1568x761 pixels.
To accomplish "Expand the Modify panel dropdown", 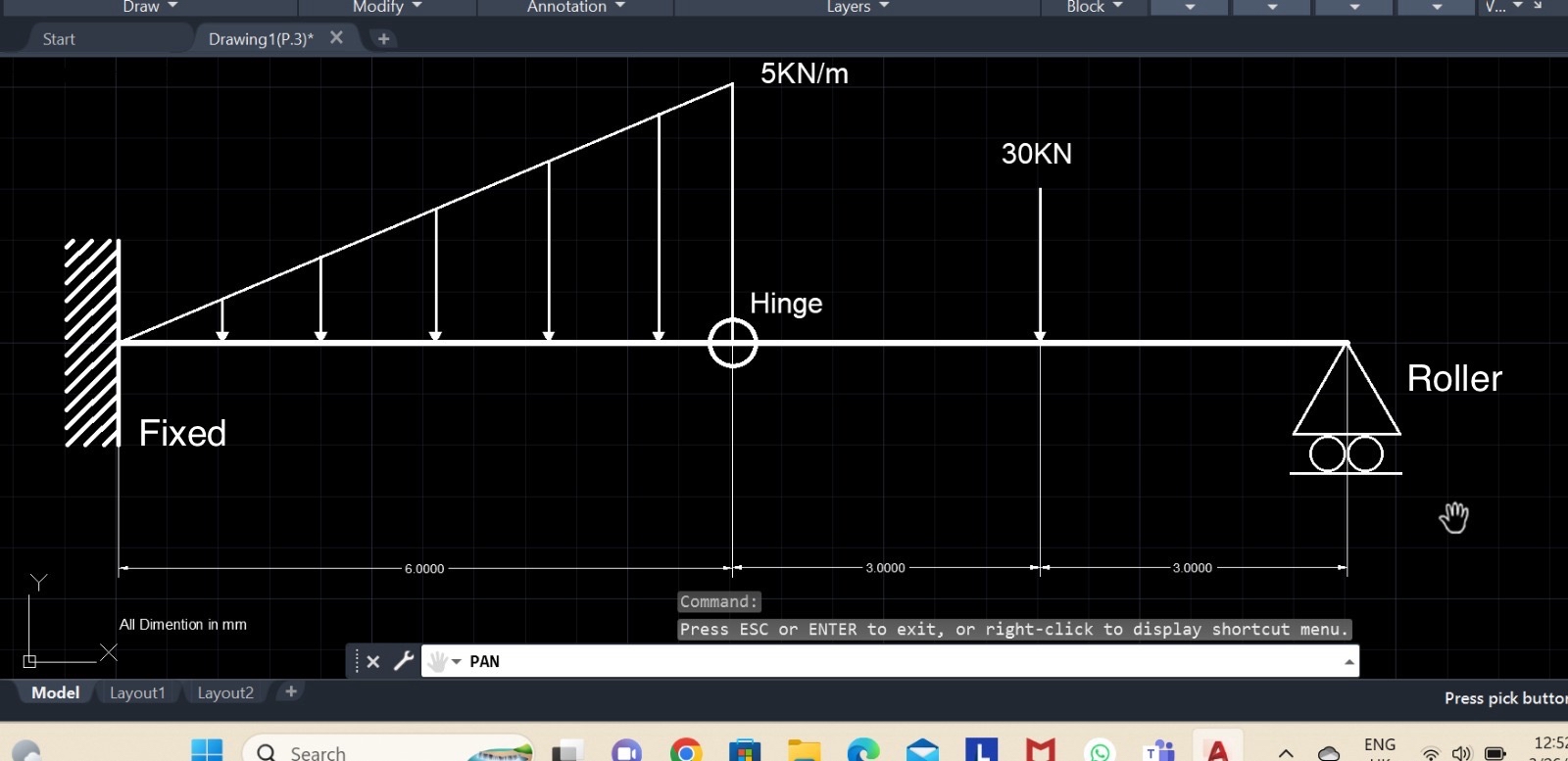I will pos(387,7).
